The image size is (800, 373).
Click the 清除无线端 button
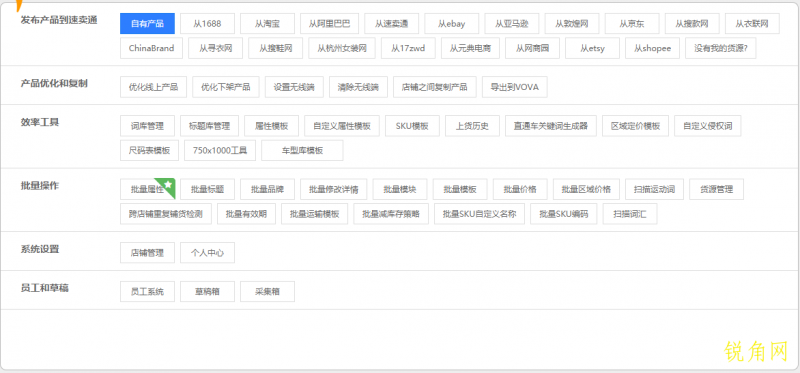[x=358, y=87]
